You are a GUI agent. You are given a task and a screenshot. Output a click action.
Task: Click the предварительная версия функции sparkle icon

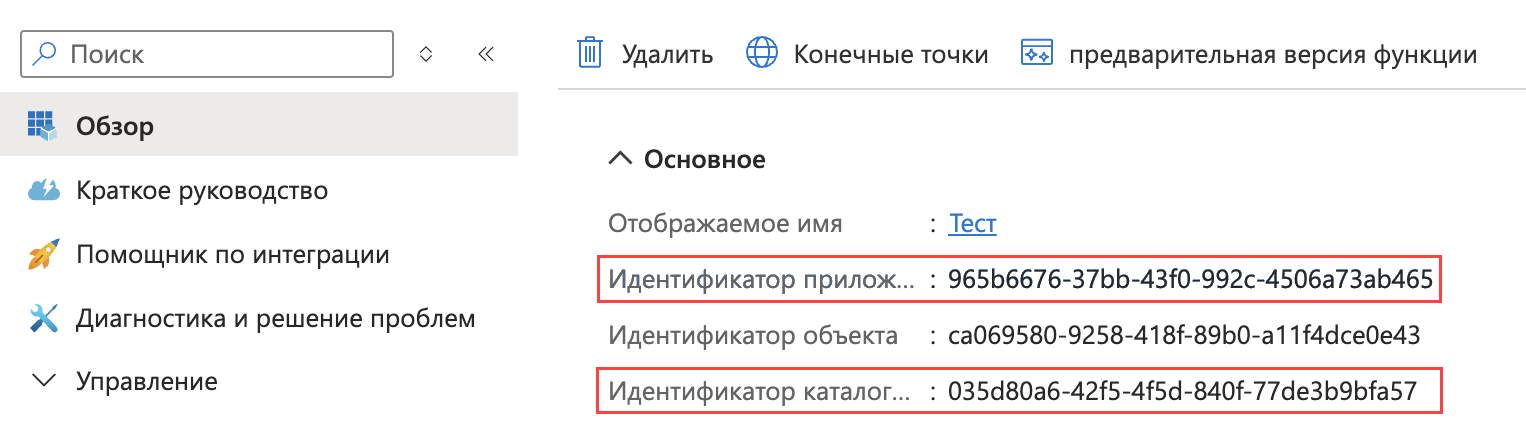1036,54
